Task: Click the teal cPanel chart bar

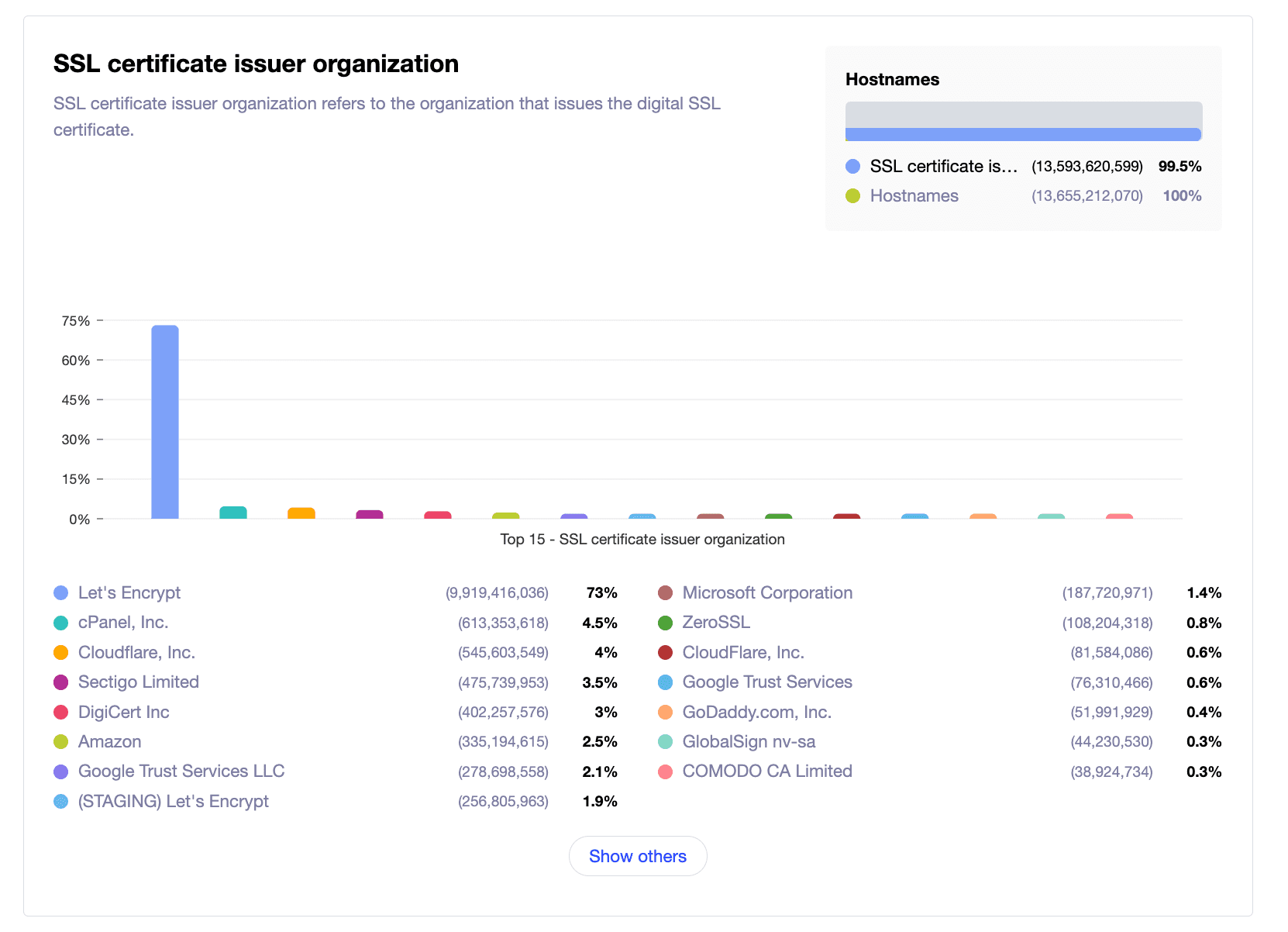Action: tap(233, 513)
